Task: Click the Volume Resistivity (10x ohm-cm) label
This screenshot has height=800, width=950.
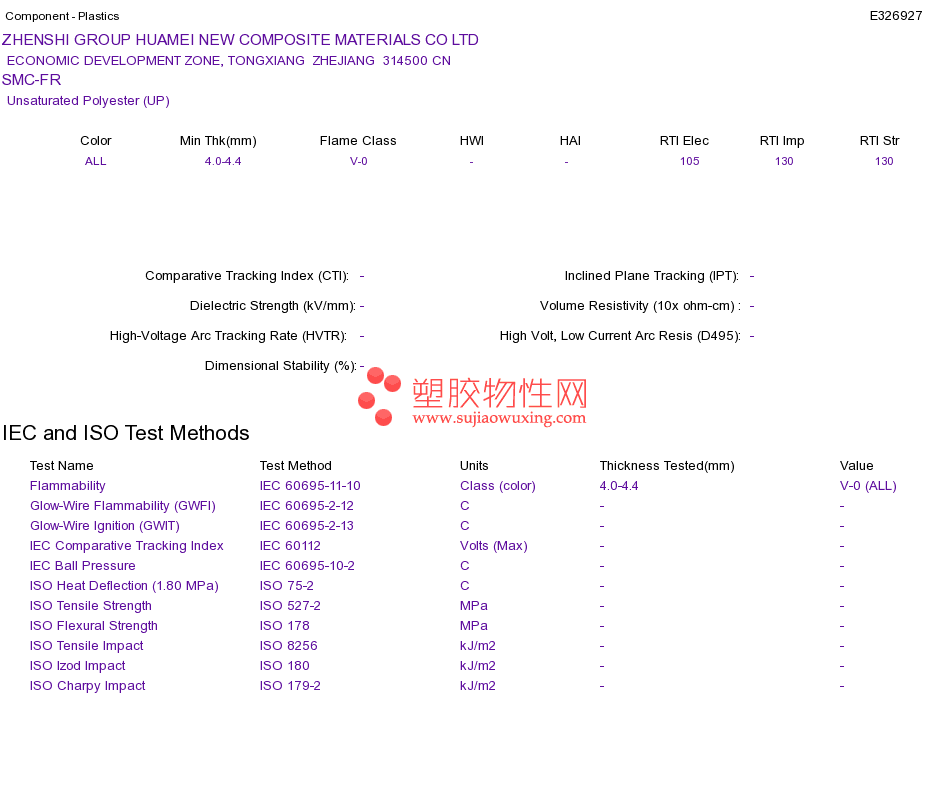Action: click(x=640, y=306)
